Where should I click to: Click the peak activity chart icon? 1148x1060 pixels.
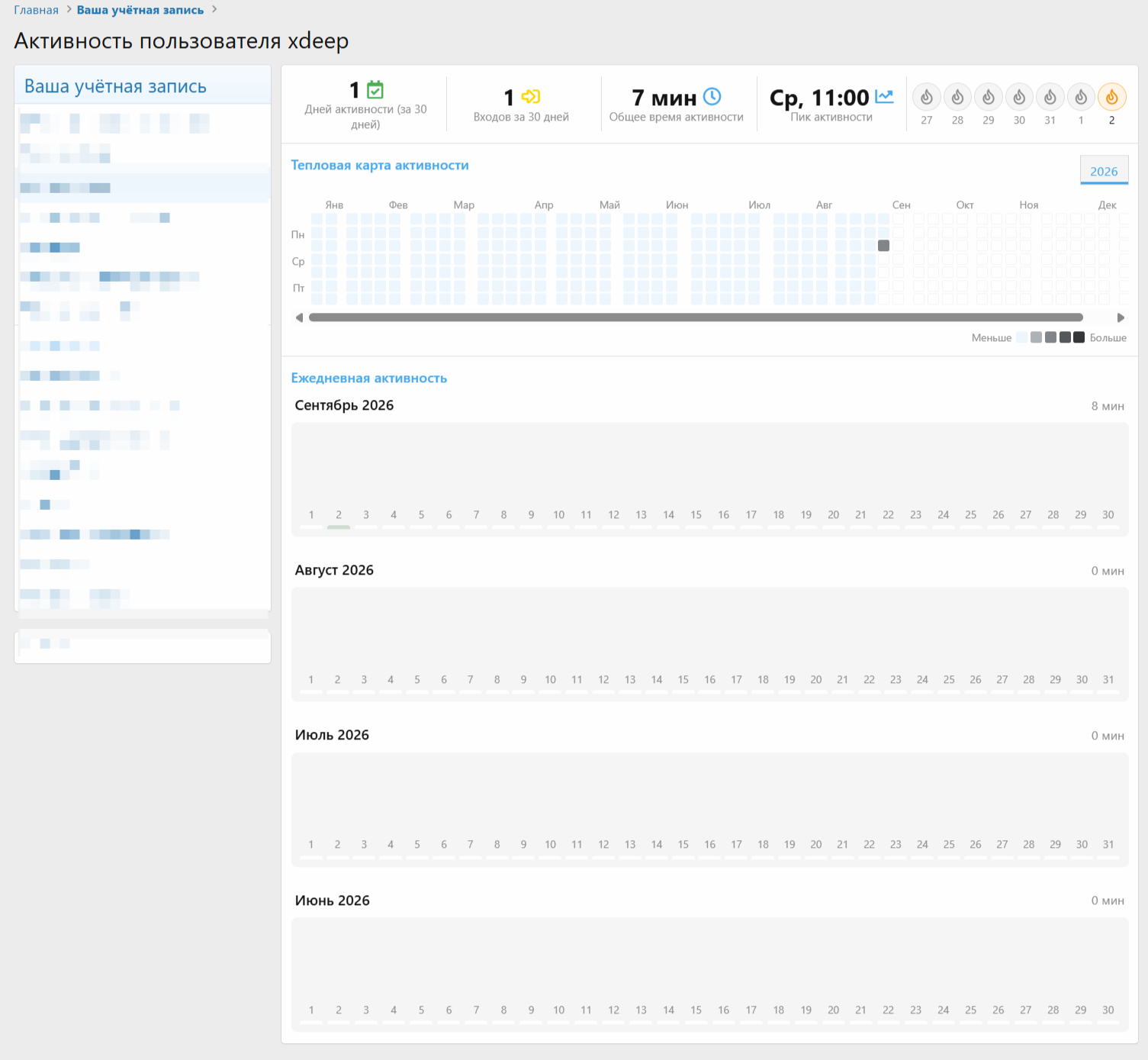(885, 96)
